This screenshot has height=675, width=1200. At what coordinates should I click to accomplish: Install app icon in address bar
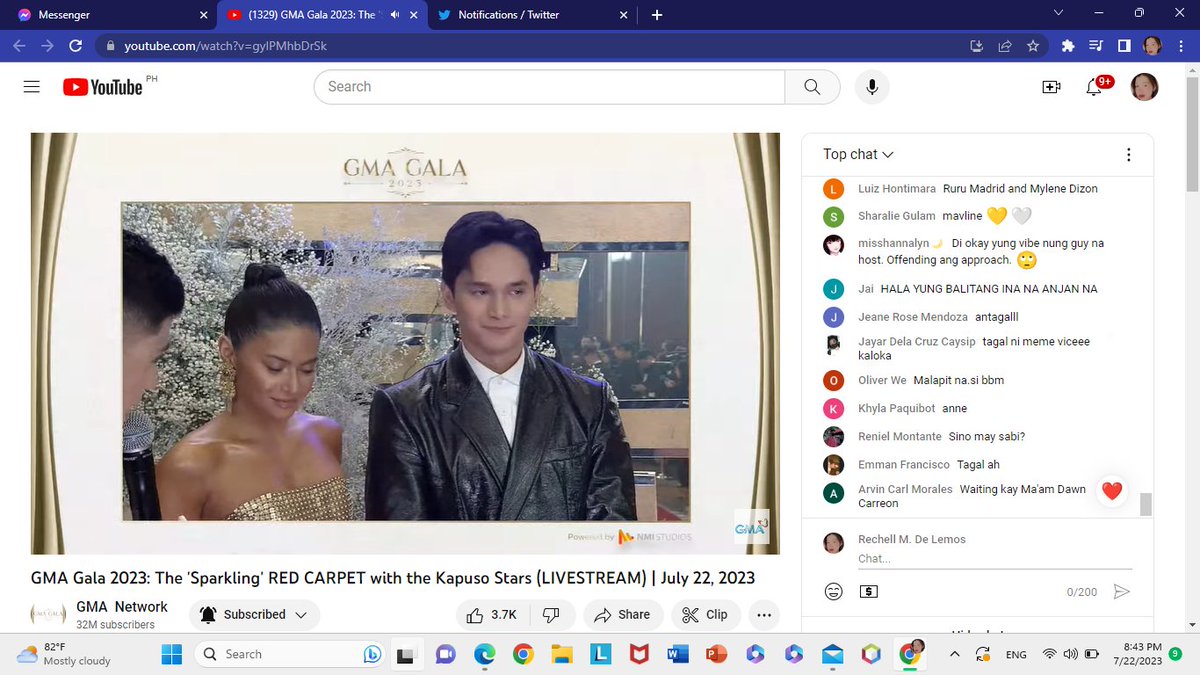pyautogui.click(x=977, y=46)
